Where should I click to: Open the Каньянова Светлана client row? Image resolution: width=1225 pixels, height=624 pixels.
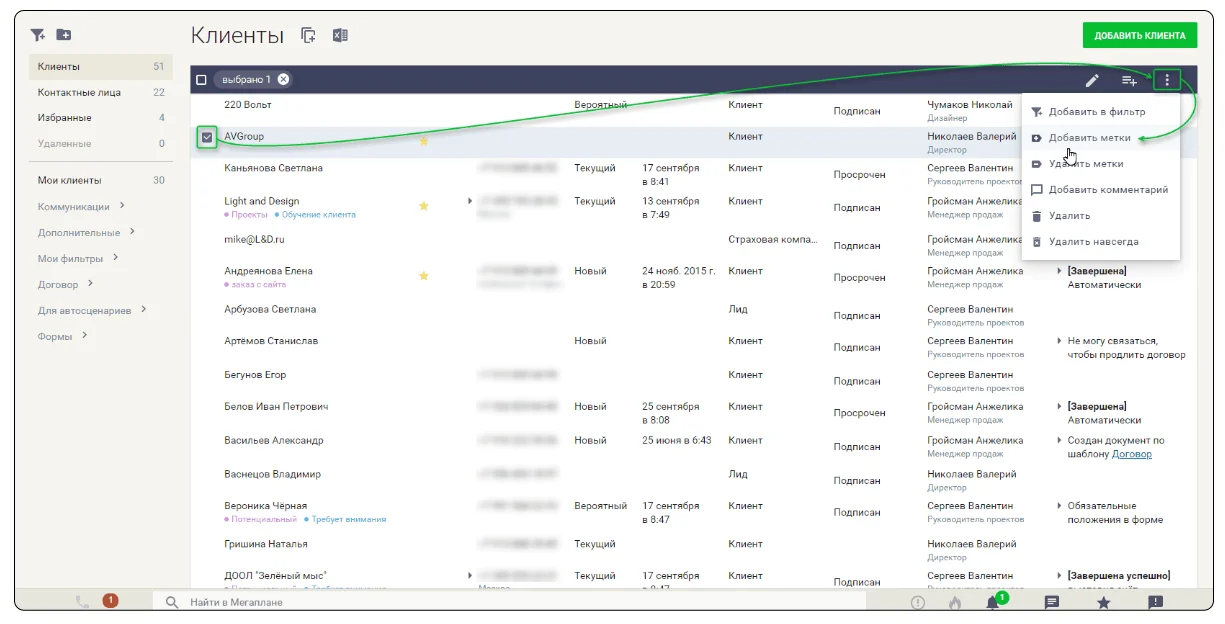coord(273,168)
